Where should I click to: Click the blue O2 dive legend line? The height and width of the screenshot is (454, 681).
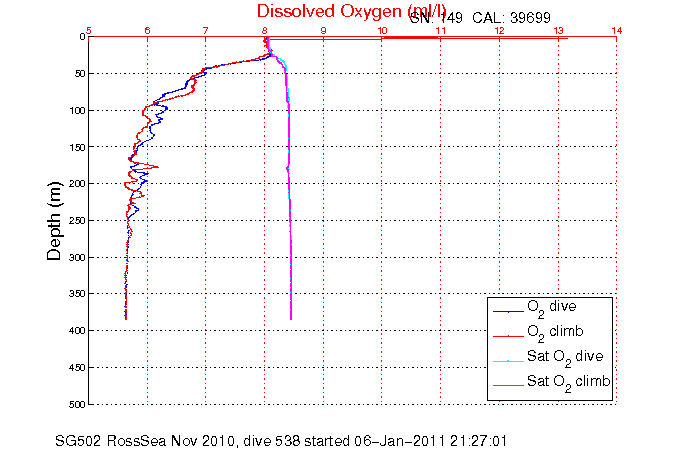pos(508,312)
